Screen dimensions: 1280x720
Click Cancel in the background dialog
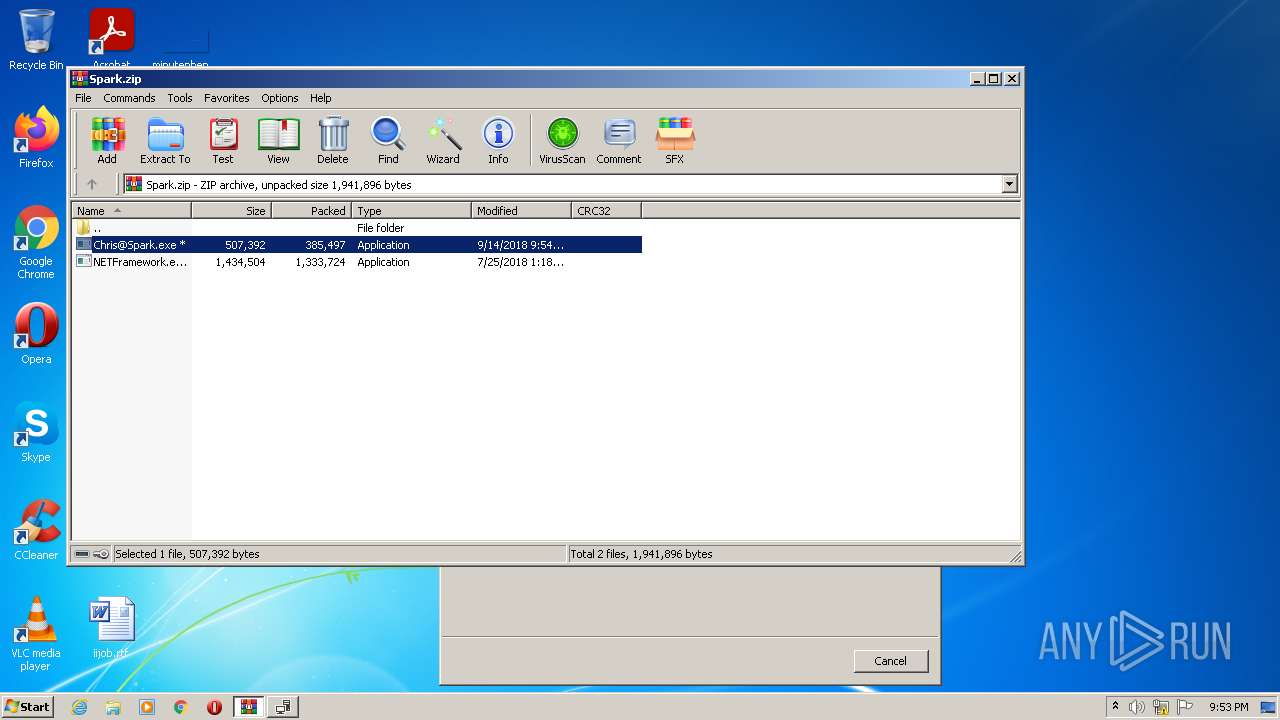890,661
